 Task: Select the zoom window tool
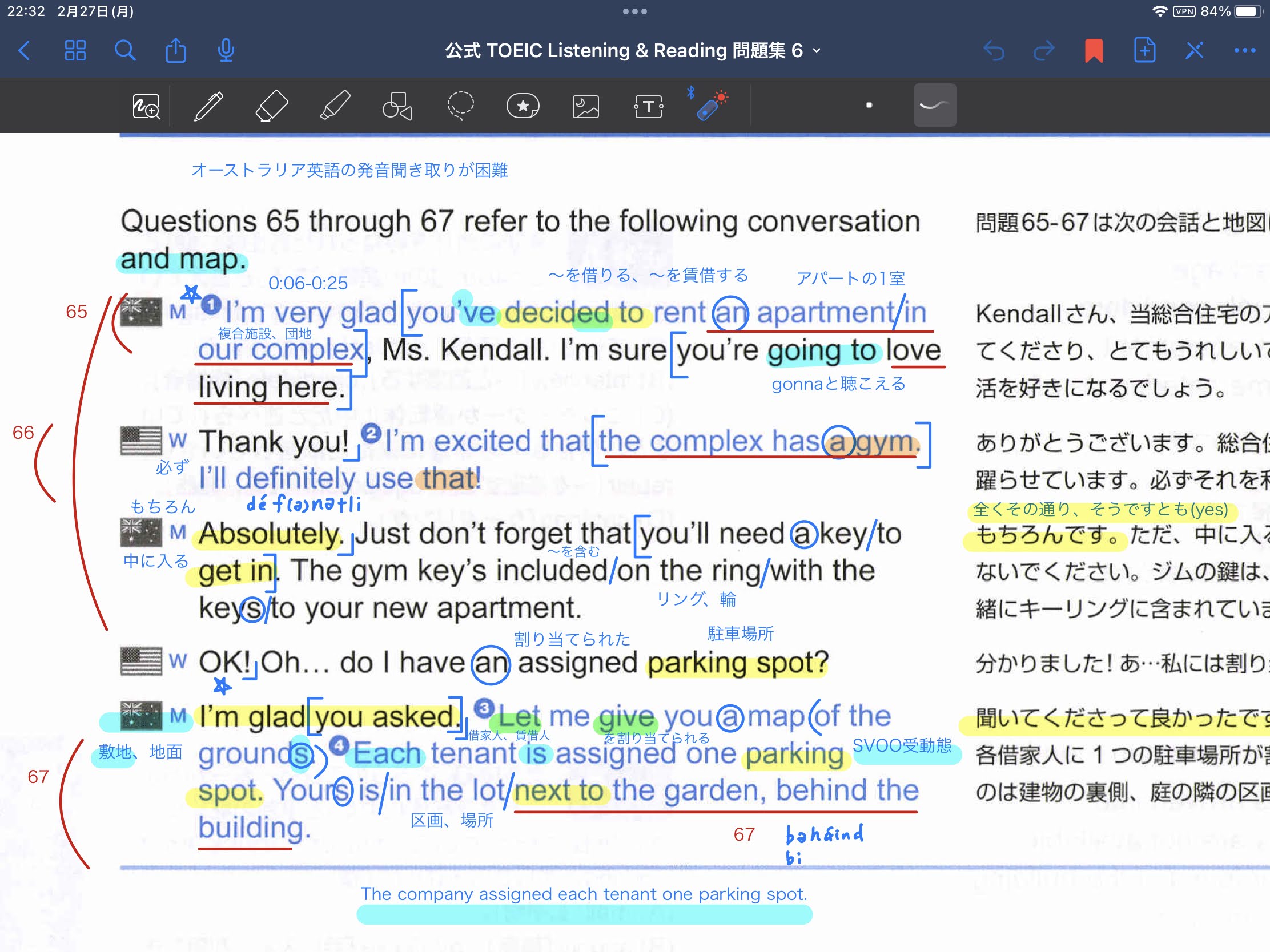tap(146, 106)
